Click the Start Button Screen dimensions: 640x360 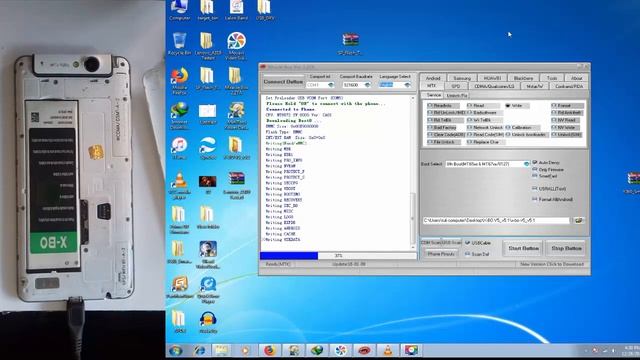click(523, 248)
